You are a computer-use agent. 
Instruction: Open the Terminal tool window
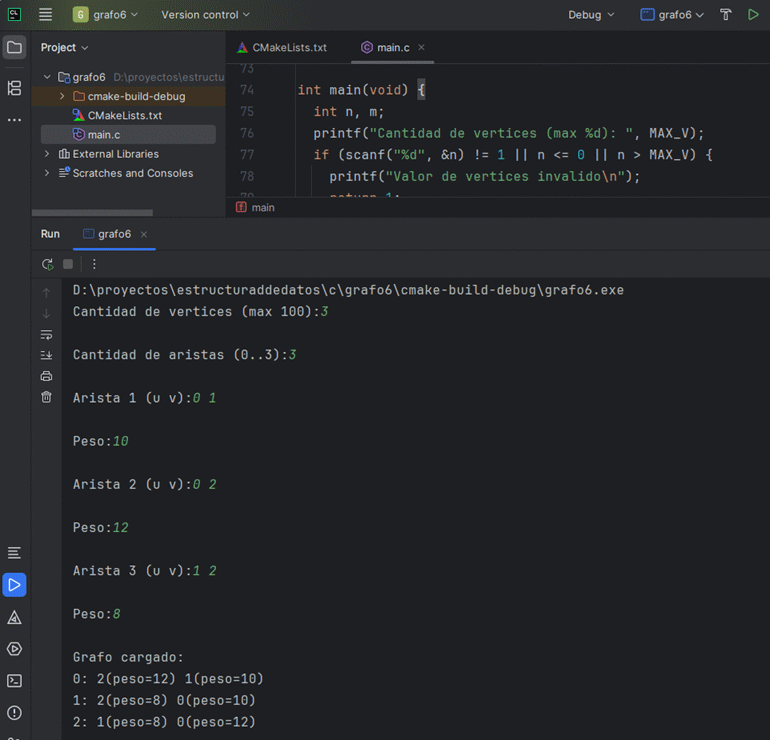[x=14, y=681]
